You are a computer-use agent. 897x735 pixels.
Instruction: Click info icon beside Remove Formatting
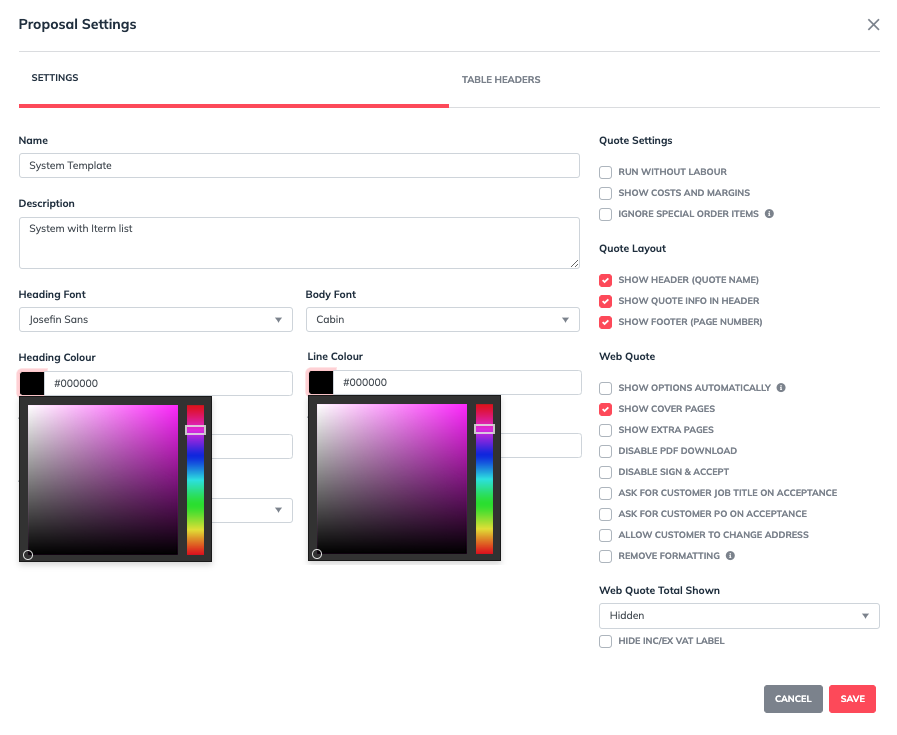click(x=730, y=556)
